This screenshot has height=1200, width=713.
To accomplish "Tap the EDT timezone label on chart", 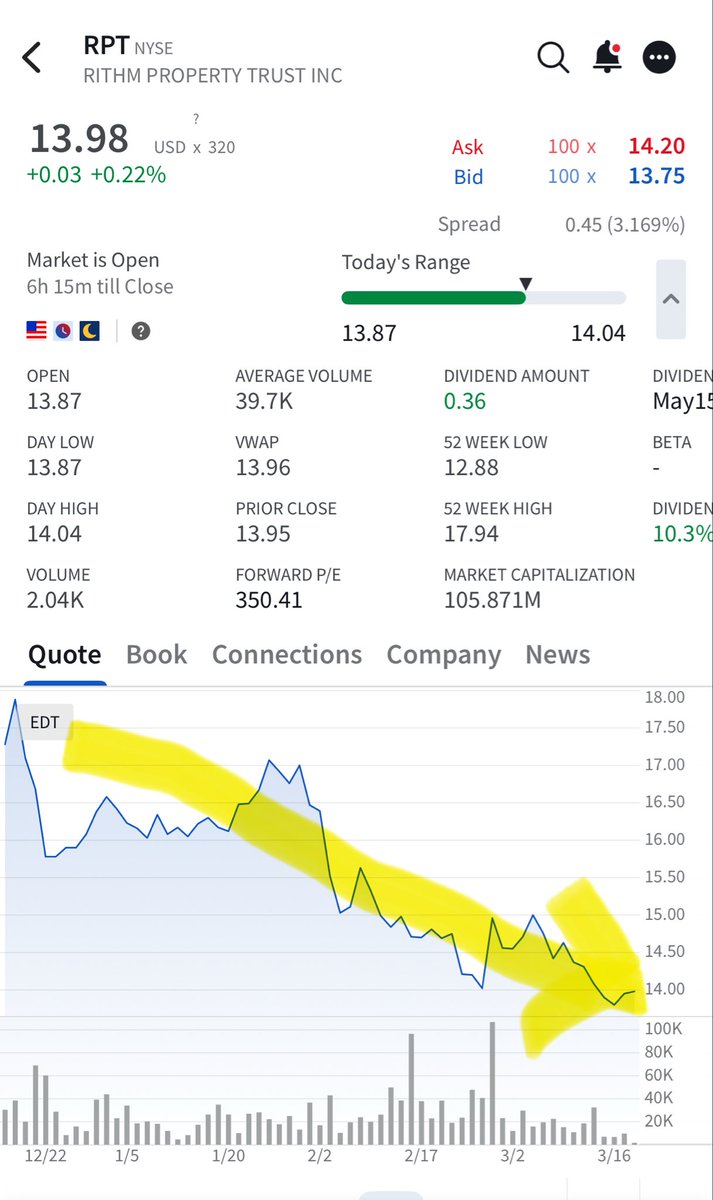I will coord(45,722).
